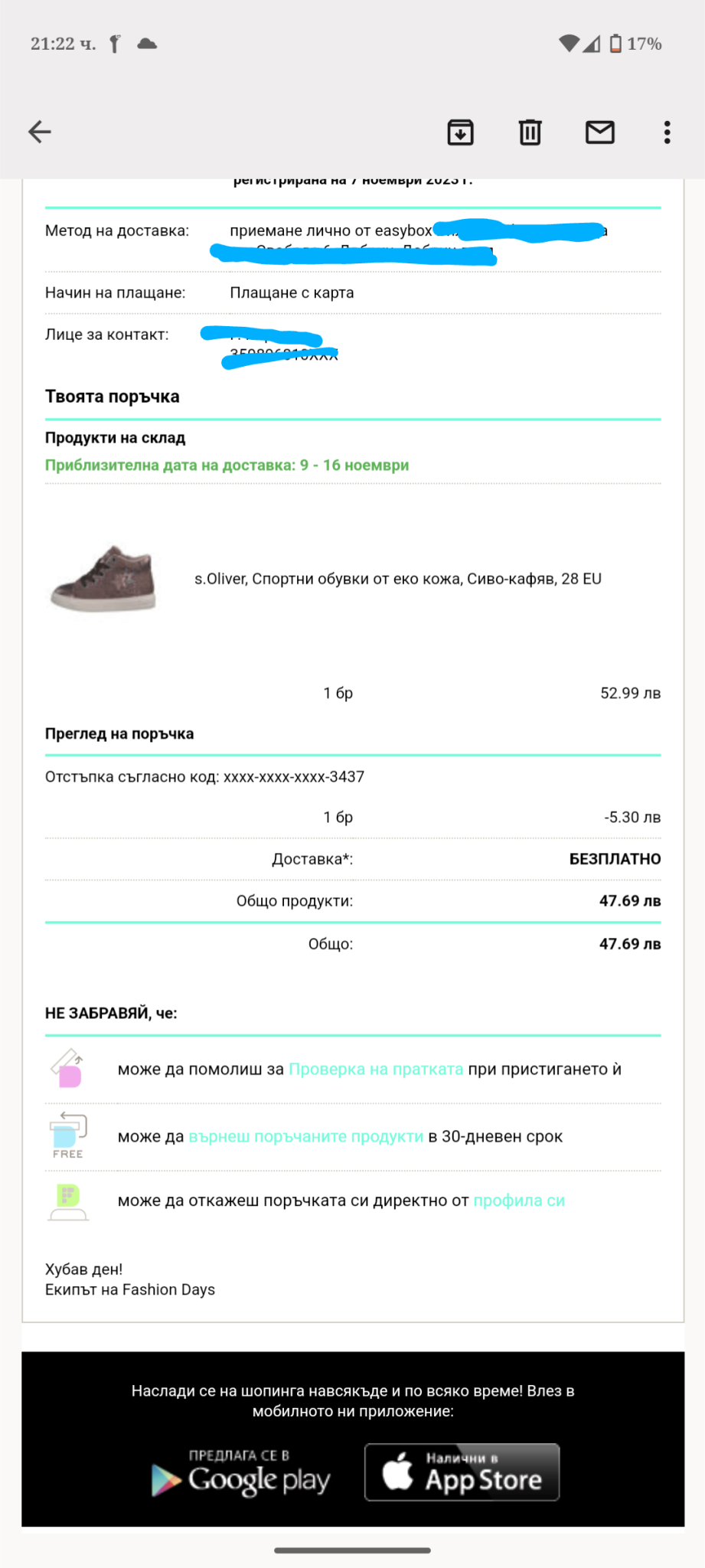Tap the Google Play store badge
This screenshot has width=705, height=1568.
click(x=241, y=1473)
